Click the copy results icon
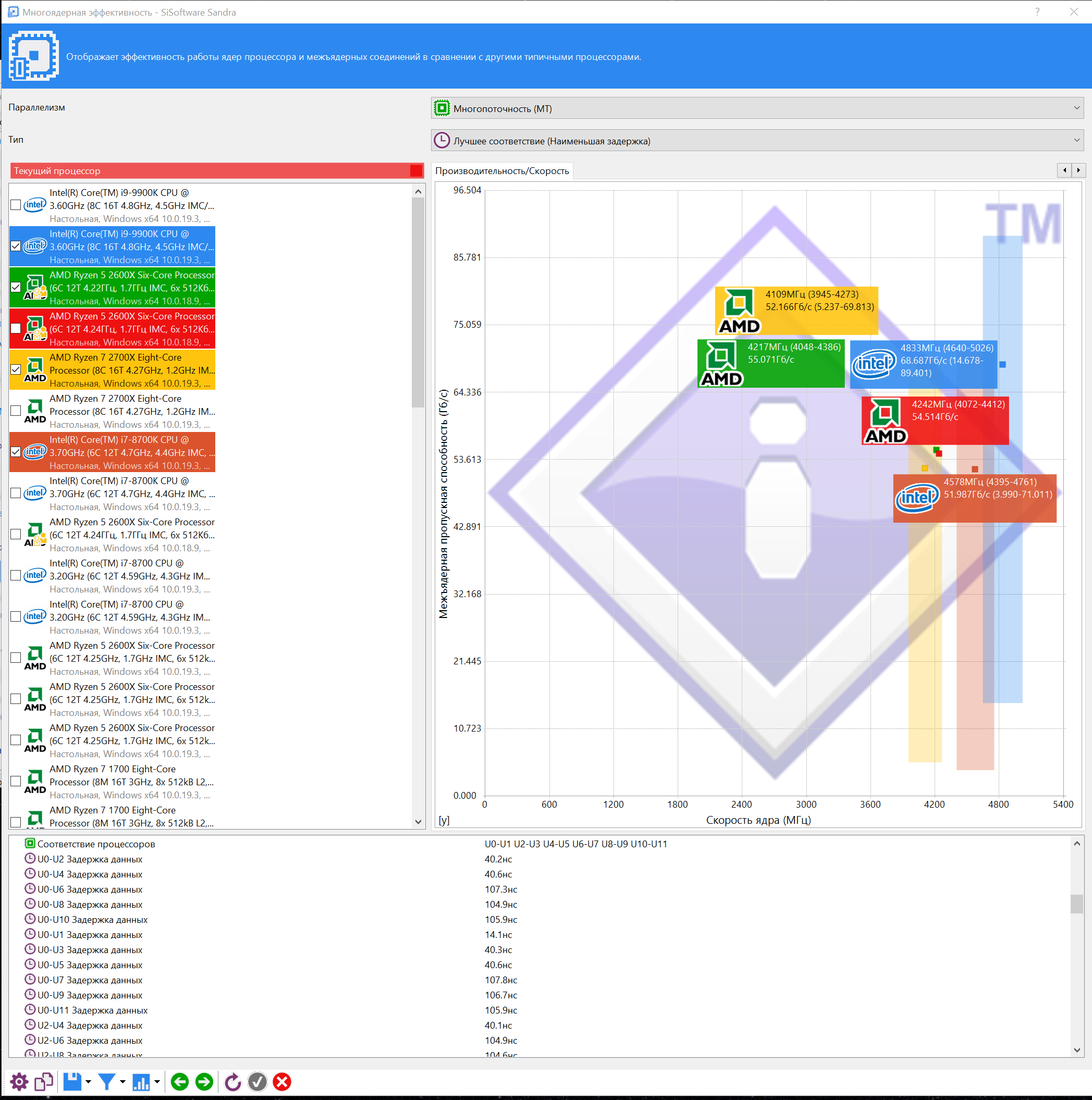The image size is (1092, 1100). tap(44, 1081)
